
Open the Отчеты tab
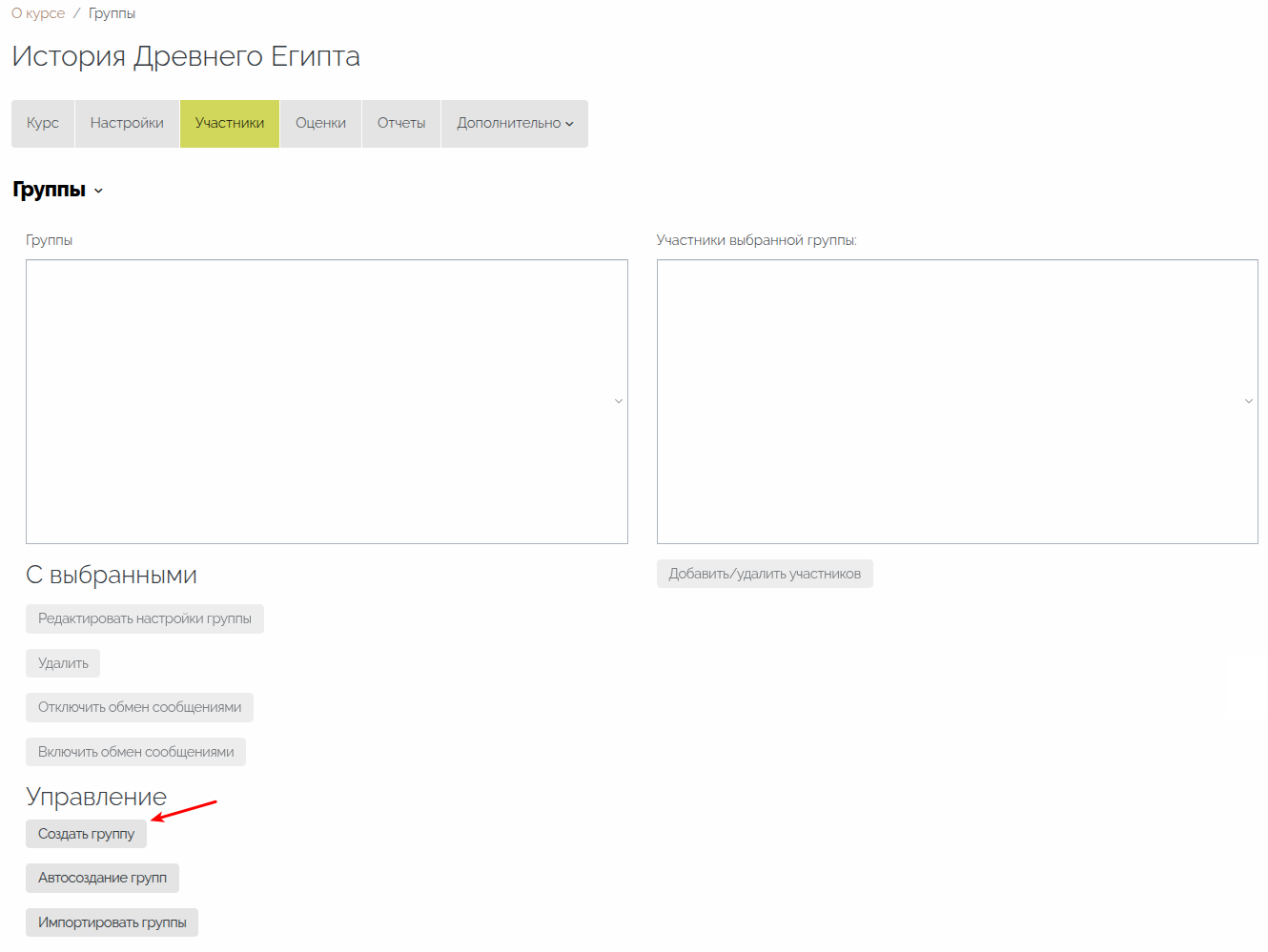pos(401,123)
